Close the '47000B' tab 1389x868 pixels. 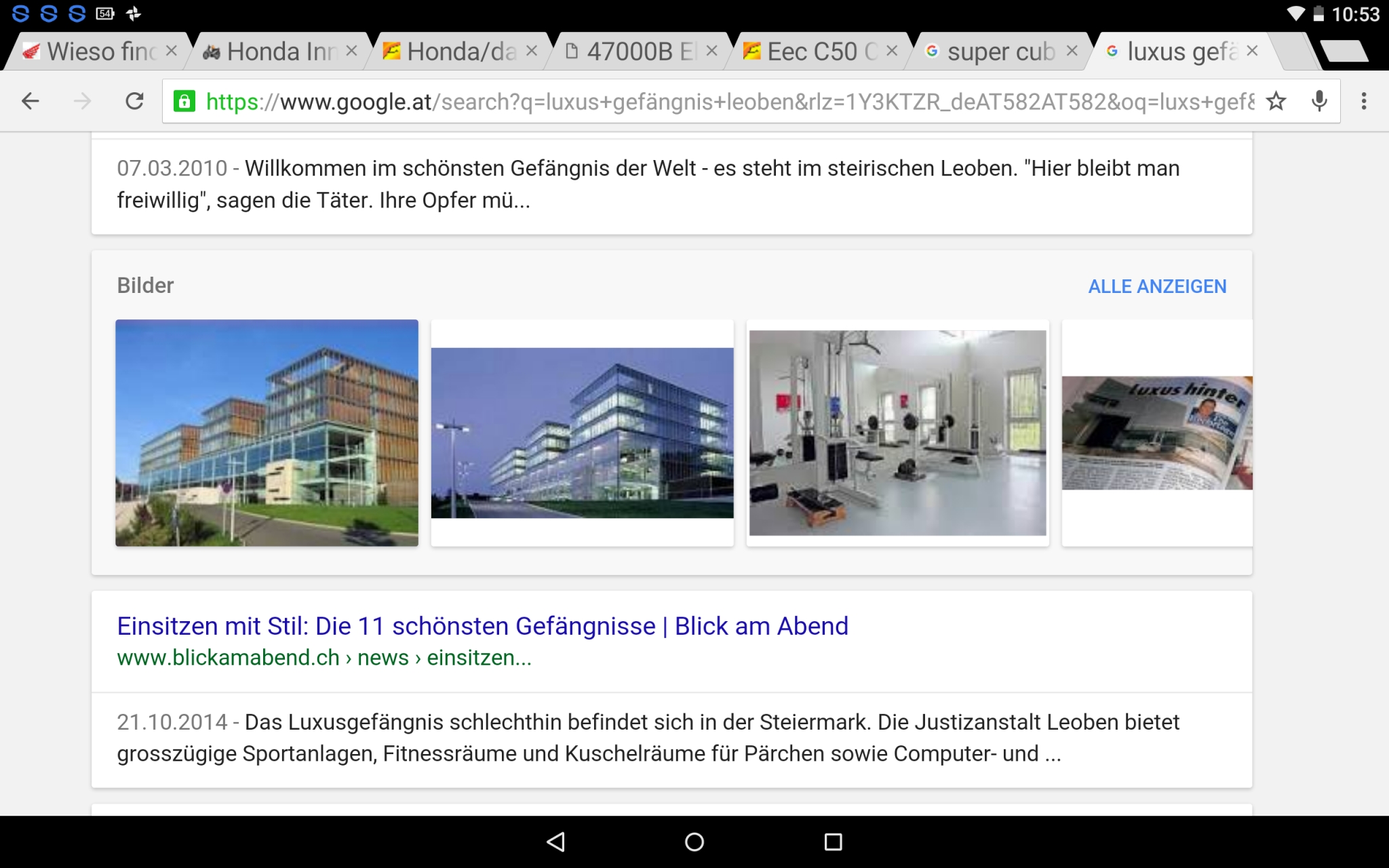click(x=711, y=51)
